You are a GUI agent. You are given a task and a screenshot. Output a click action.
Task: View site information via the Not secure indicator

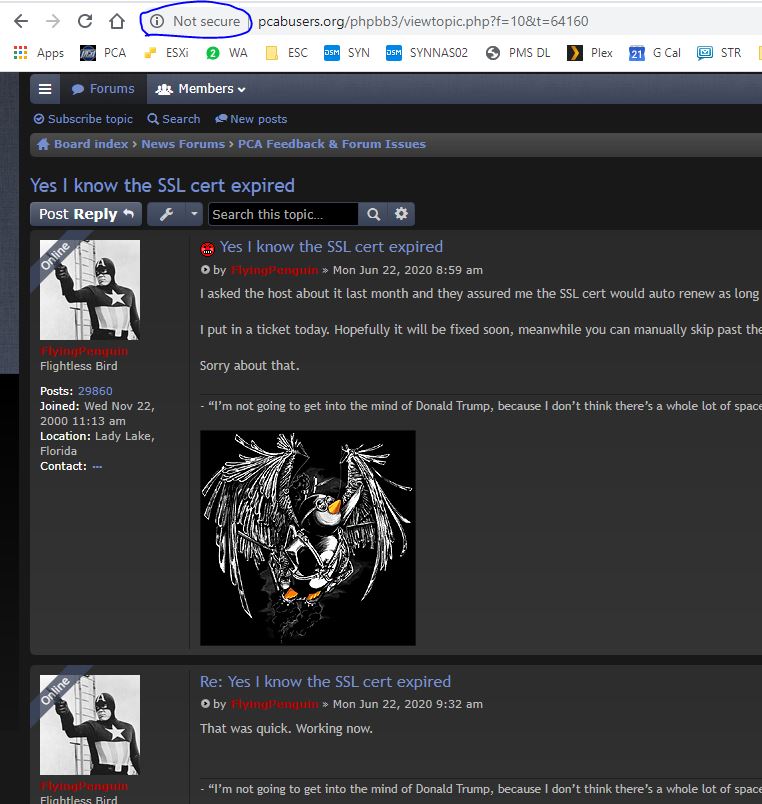[x=195, y=21]
